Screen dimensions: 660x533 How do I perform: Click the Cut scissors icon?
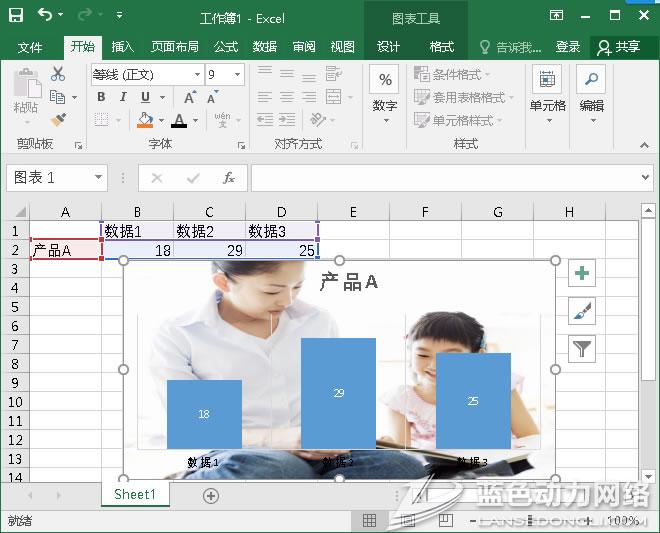point(57,74)
